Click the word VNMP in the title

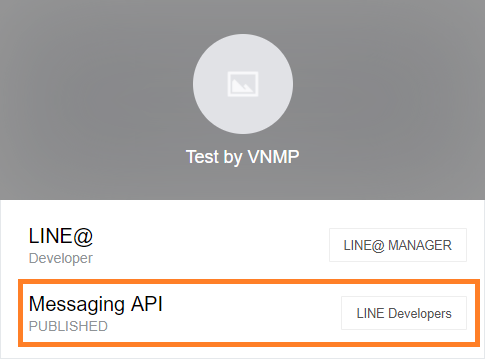(x=274, y=156)
